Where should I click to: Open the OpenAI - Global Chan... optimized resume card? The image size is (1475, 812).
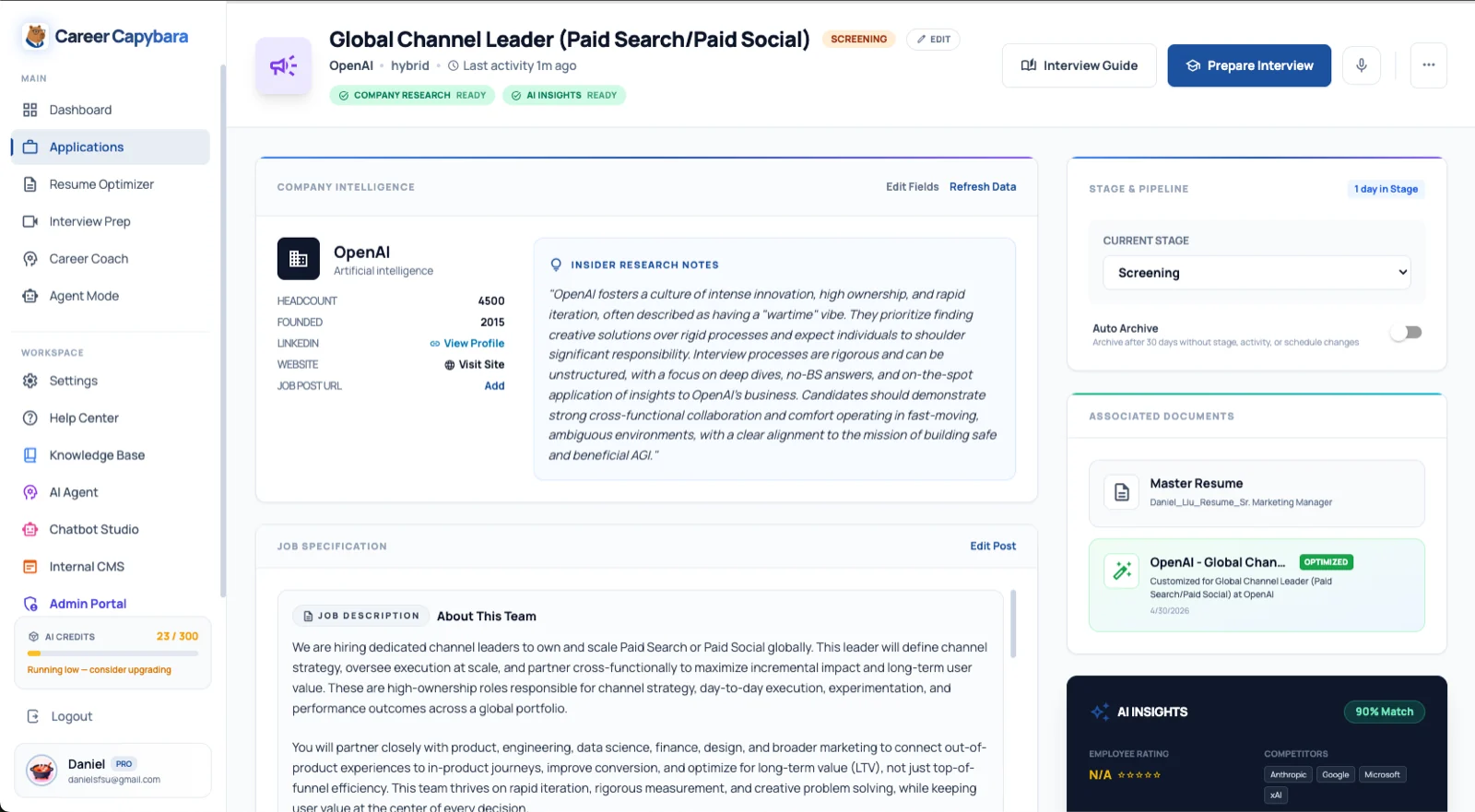coord(1257,585)
